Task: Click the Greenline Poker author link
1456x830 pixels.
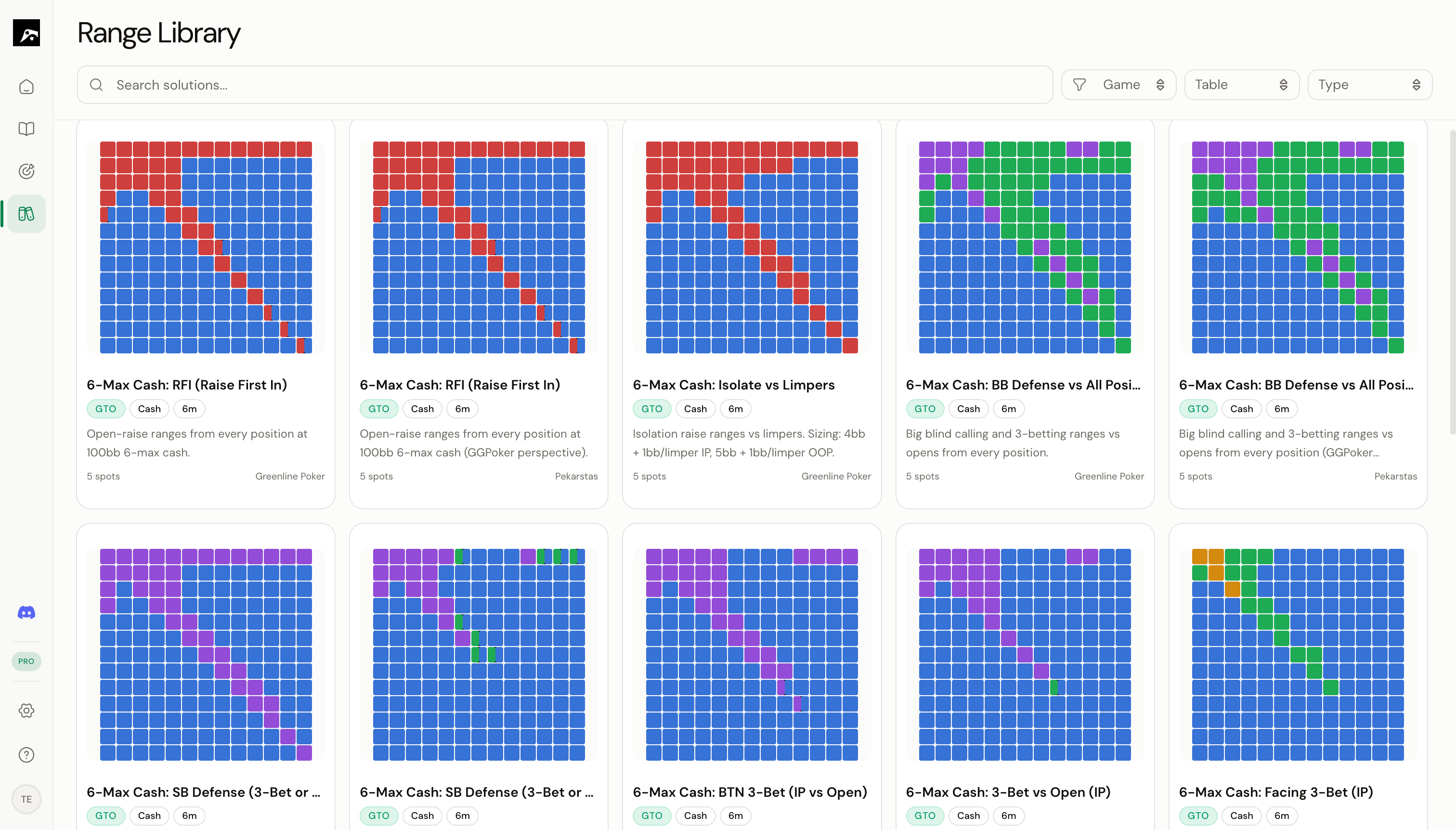Action: point(290,476)
